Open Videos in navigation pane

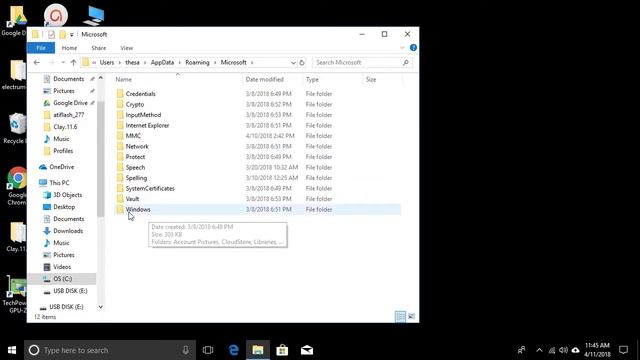pyautogui.click(x=62, y=267)
